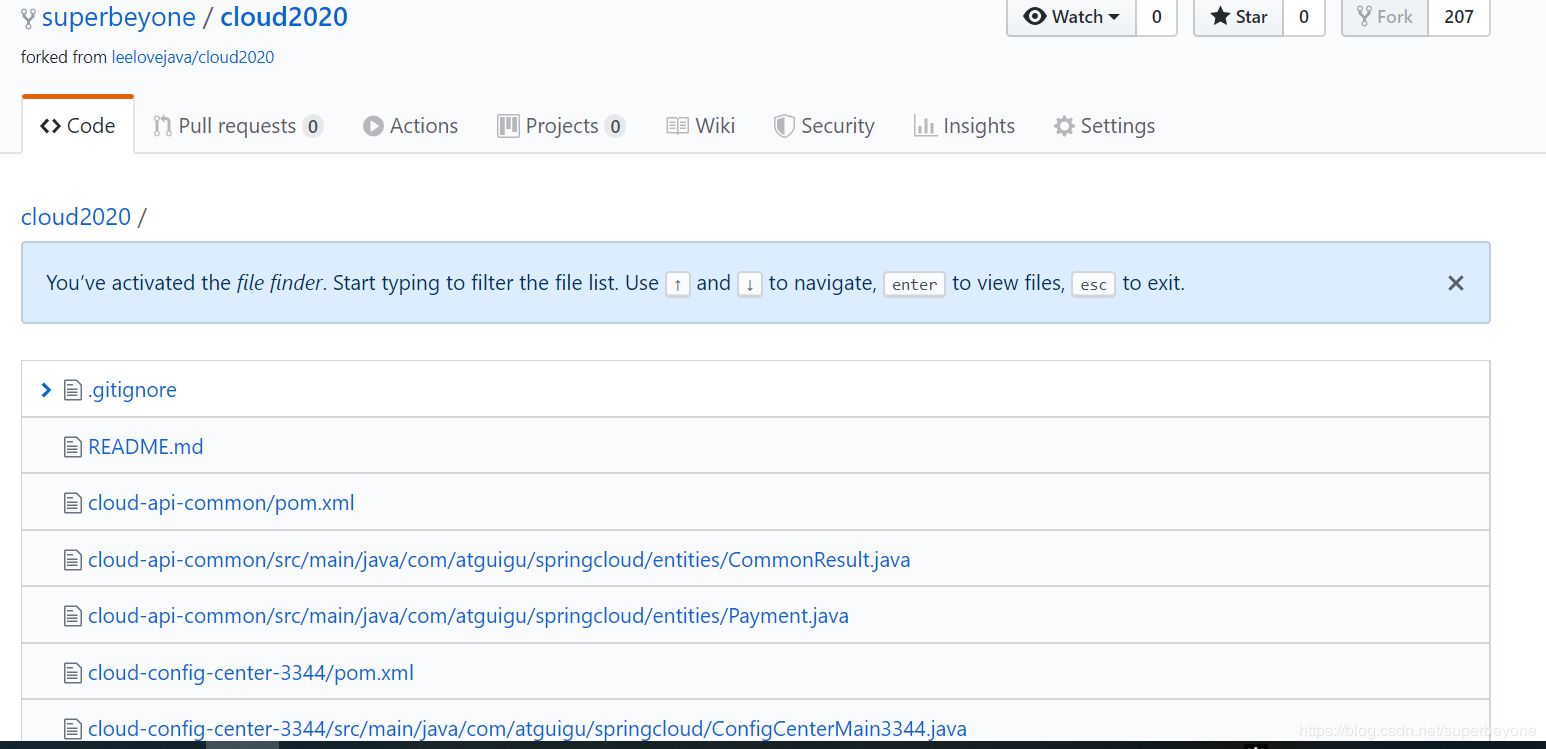The width and height of the screenshot is (1546, 749).
Task: Open the .gitignore file
Action: point(132,390)
